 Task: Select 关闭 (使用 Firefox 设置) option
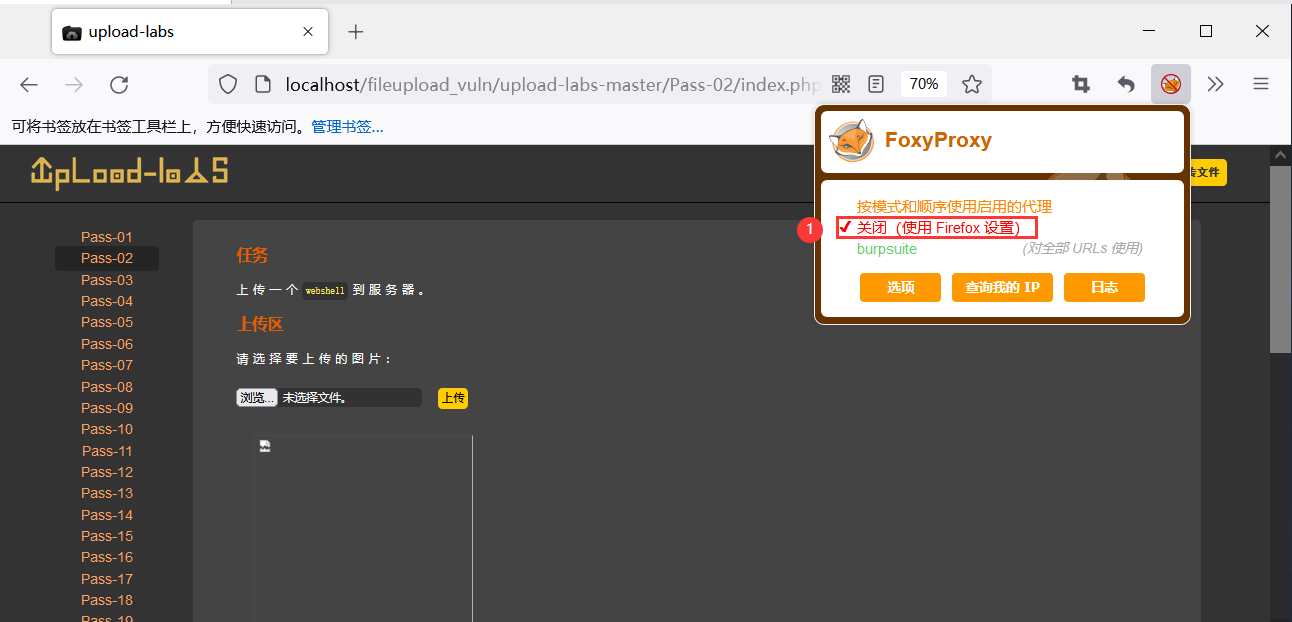pos(937,228)
